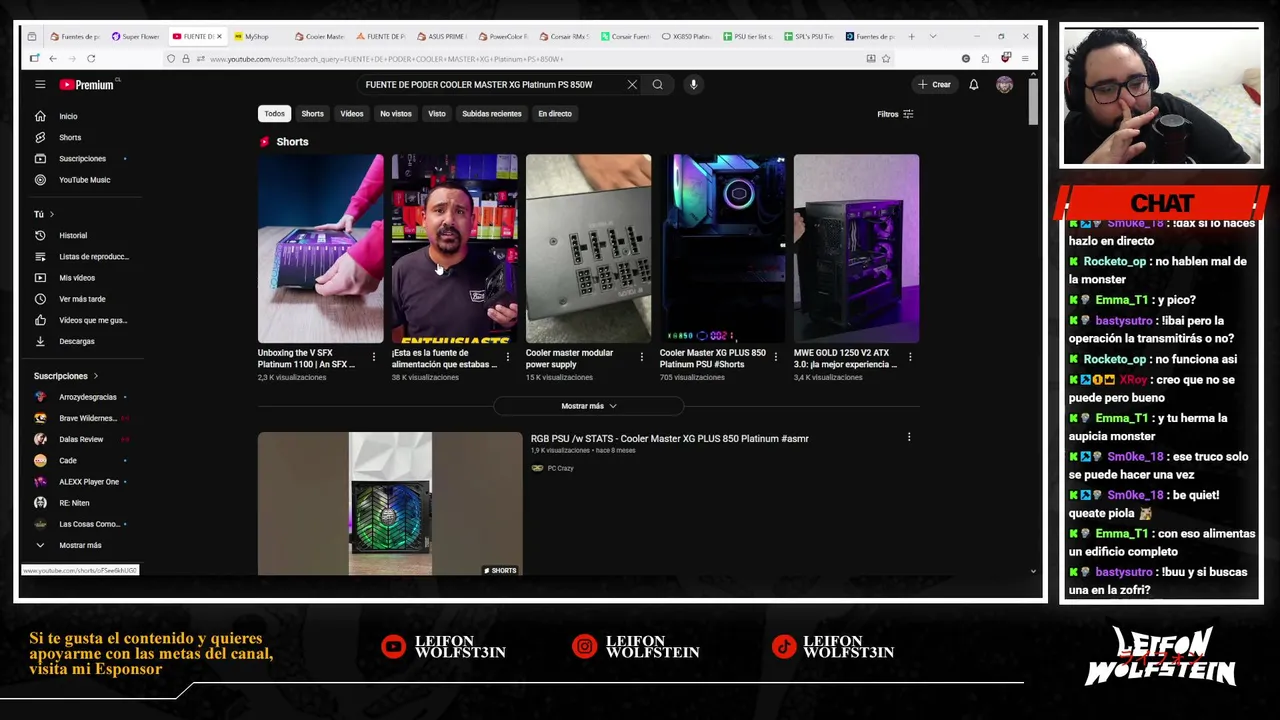Open Ver más tarde list
Image resolution: width=1280 pixels, height=720 pixels.
click(x=82, y=299)
